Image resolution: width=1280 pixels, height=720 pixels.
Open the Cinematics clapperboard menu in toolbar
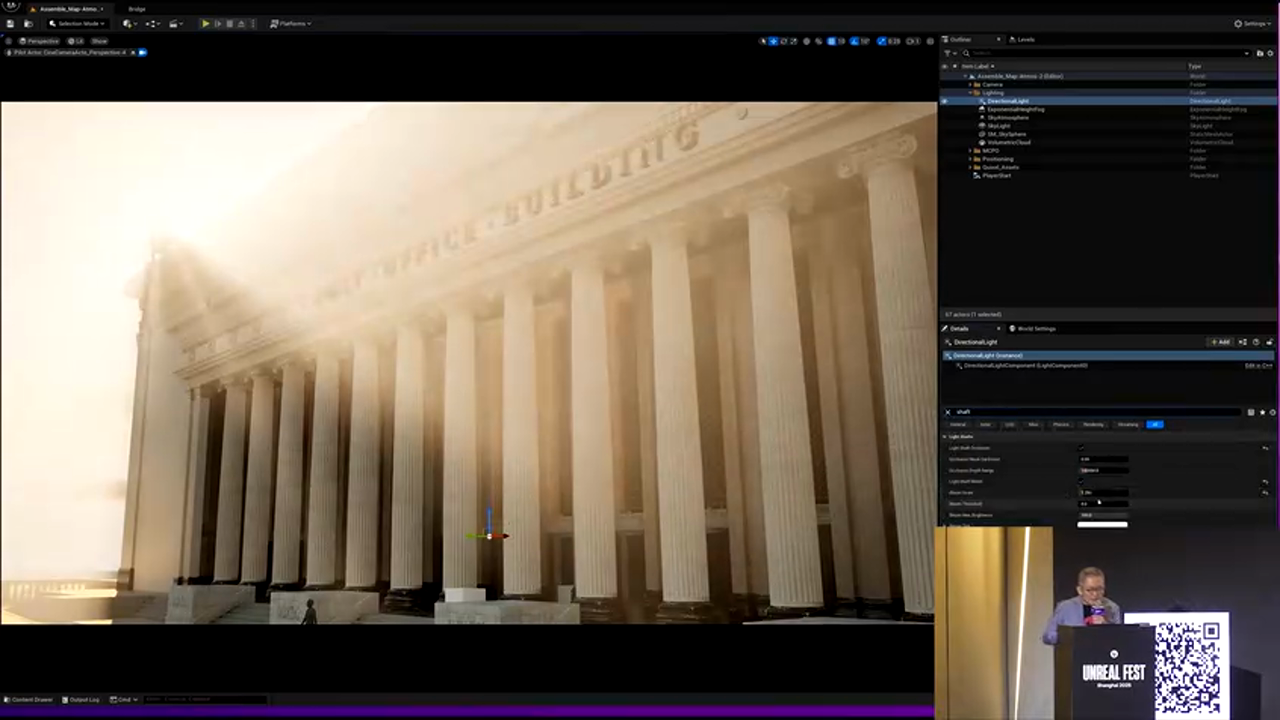(175, 23)
